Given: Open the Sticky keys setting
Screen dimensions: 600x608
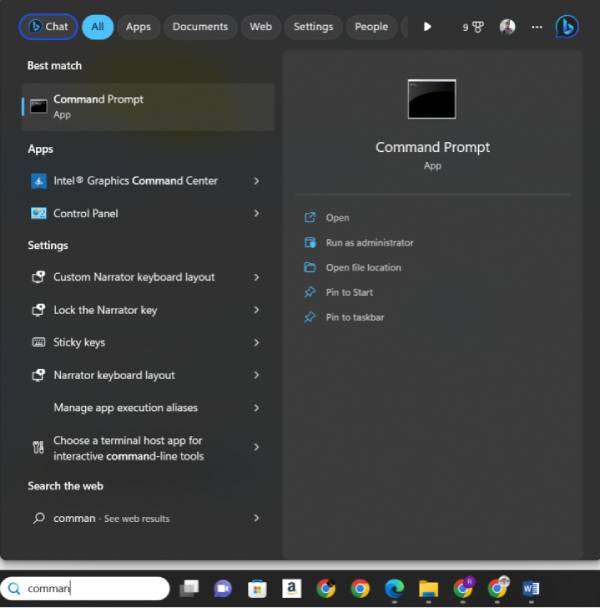Looking at the screenshot, I should coord(148,342).
